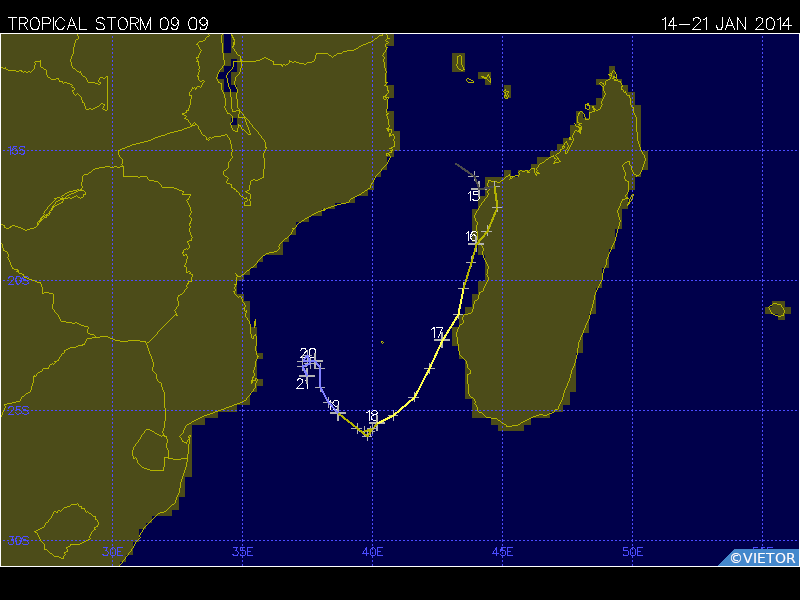
Task: Click the 45E longitude label
Action: [503, 552]
